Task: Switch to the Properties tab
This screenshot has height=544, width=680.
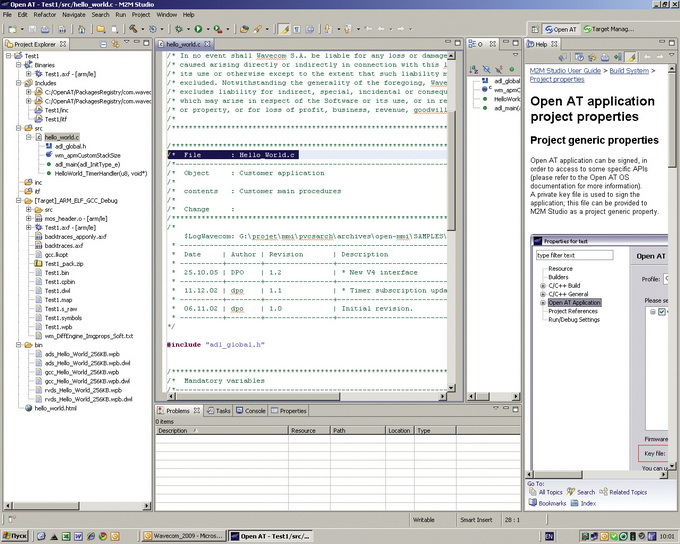Action: (289, 411)
